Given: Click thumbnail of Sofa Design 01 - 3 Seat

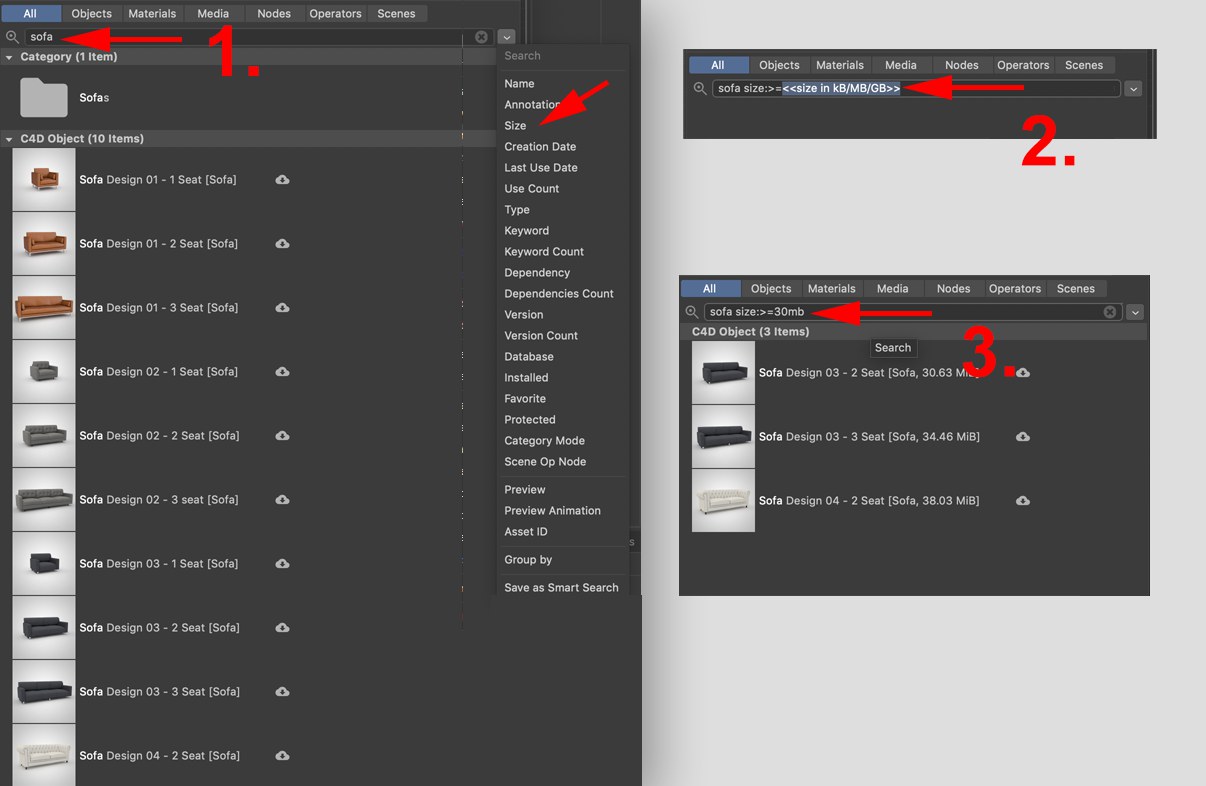Looking at the screenshot, I should [44, 308].
